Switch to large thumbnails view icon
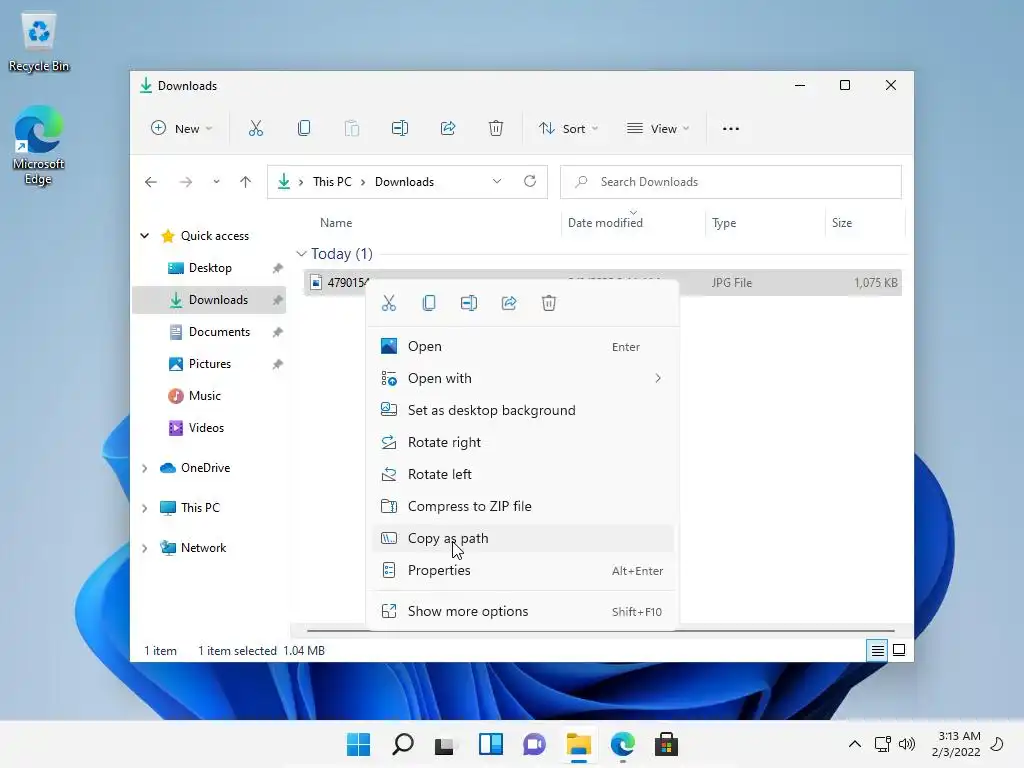Screen dimensions: 1024x768 point(899,650)
